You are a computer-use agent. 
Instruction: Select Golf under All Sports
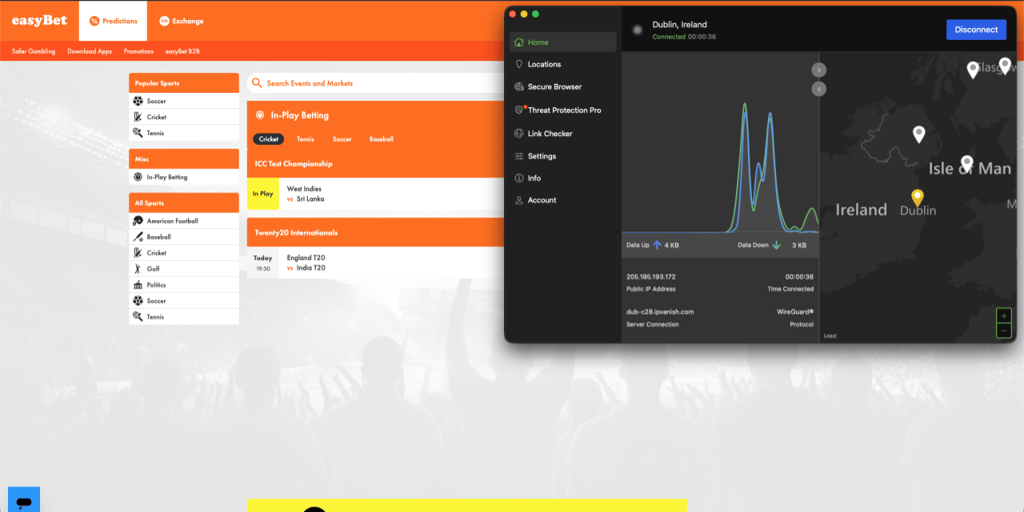(x=184, y=268)
